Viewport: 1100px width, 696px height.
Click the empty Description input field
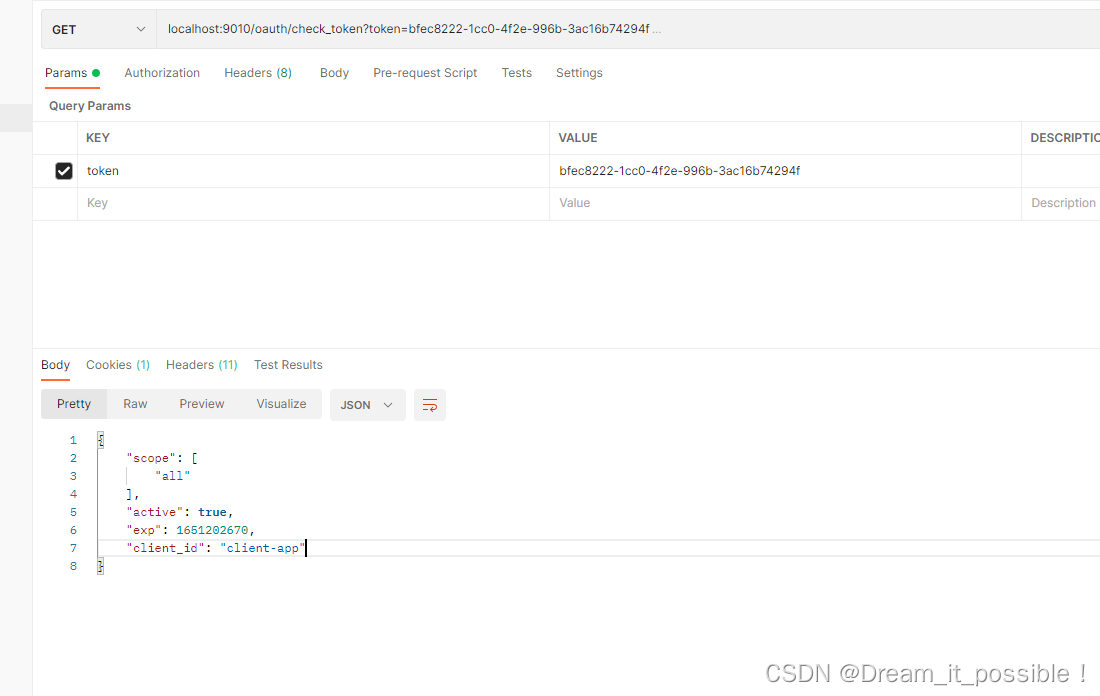click(x=1061, y=203)
